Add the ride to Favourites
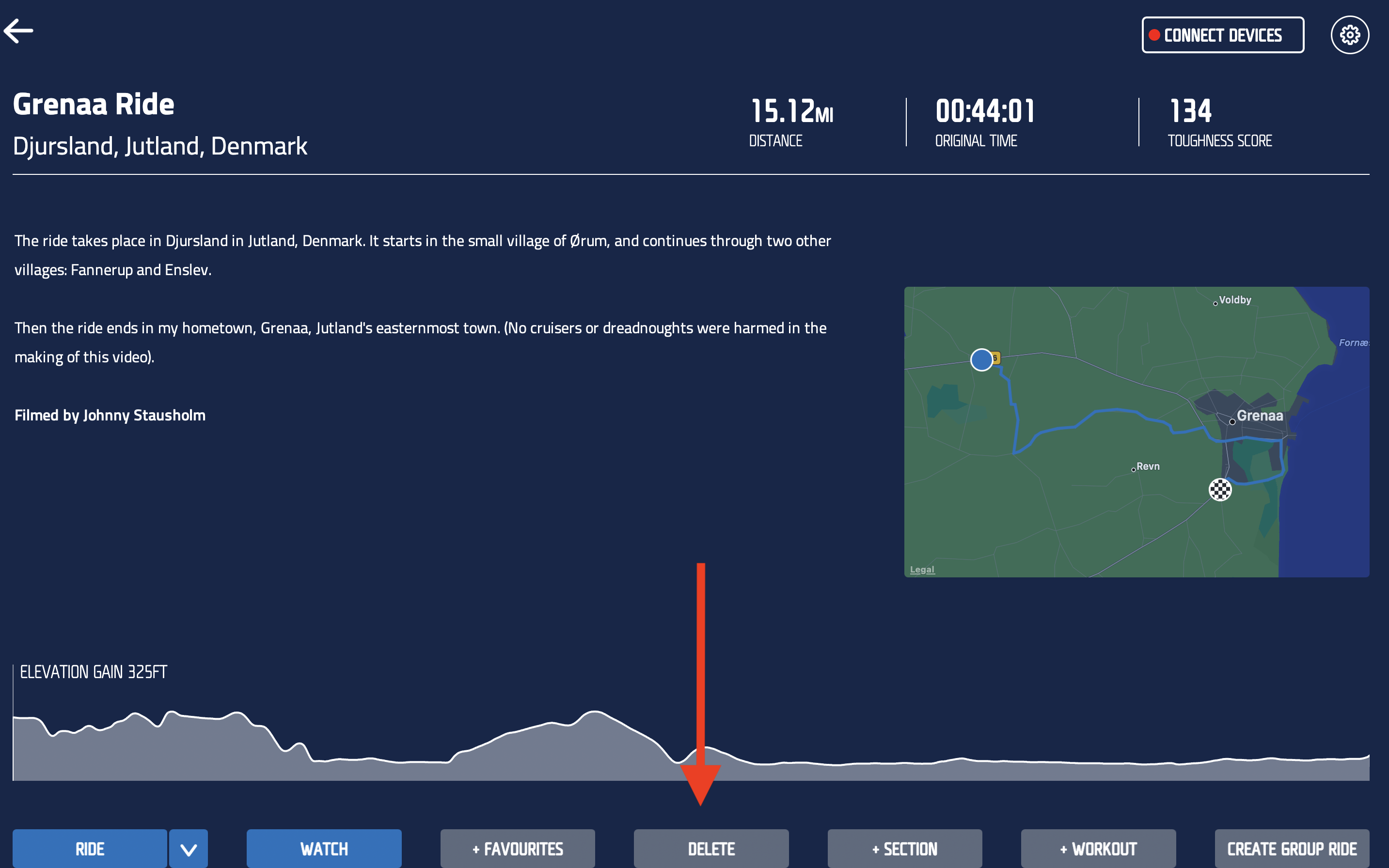Screen dimensions: 1389x868 click(x=517, y=848)
